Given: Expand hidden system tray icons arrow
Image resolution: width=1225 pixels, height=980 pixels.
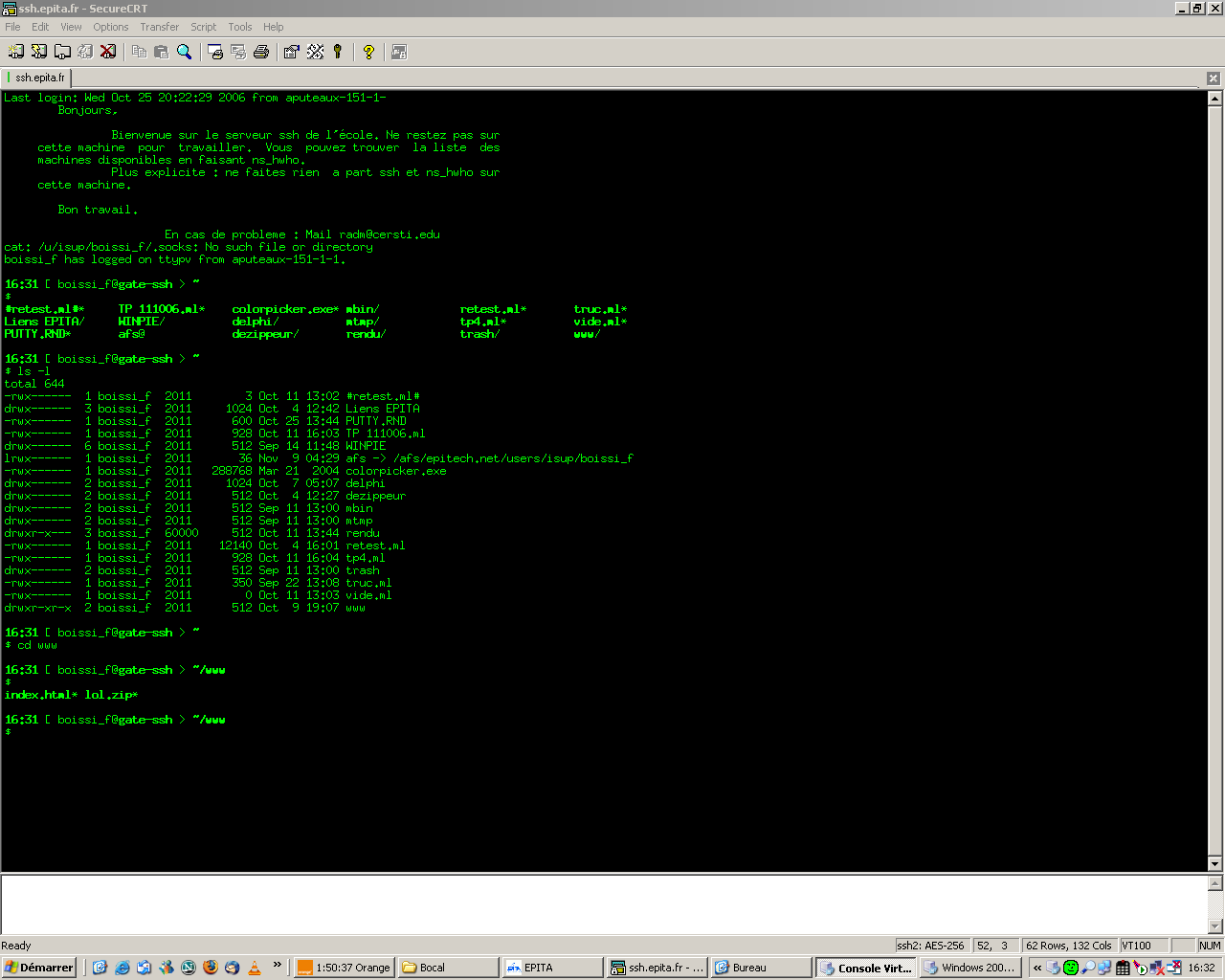Looking at the screenshot, I should [x=1037, y=968].
